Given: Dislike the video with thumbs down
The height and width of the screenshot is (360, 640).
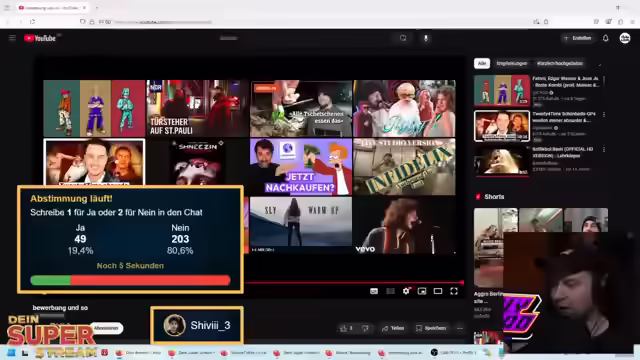Looking at the screenshot, I should [365, 328].
